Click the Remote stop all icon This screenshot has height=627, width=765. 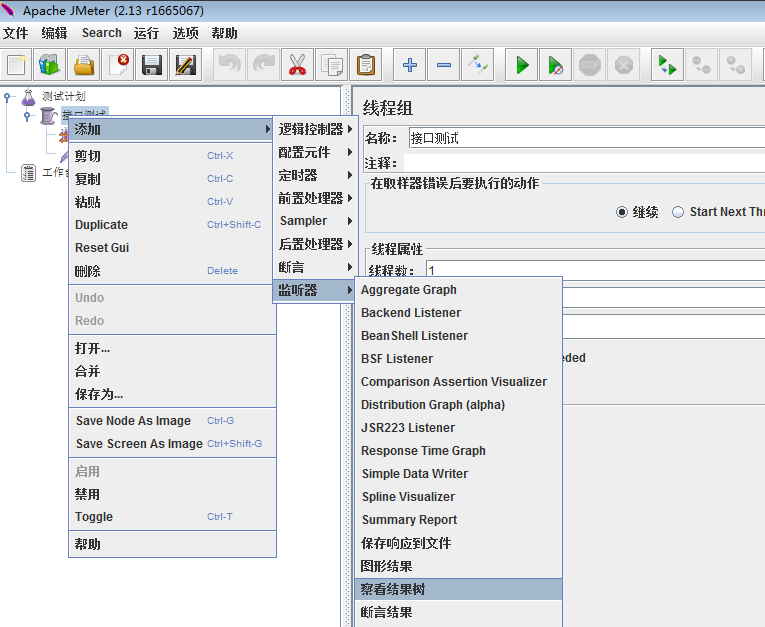click(701, 64)
